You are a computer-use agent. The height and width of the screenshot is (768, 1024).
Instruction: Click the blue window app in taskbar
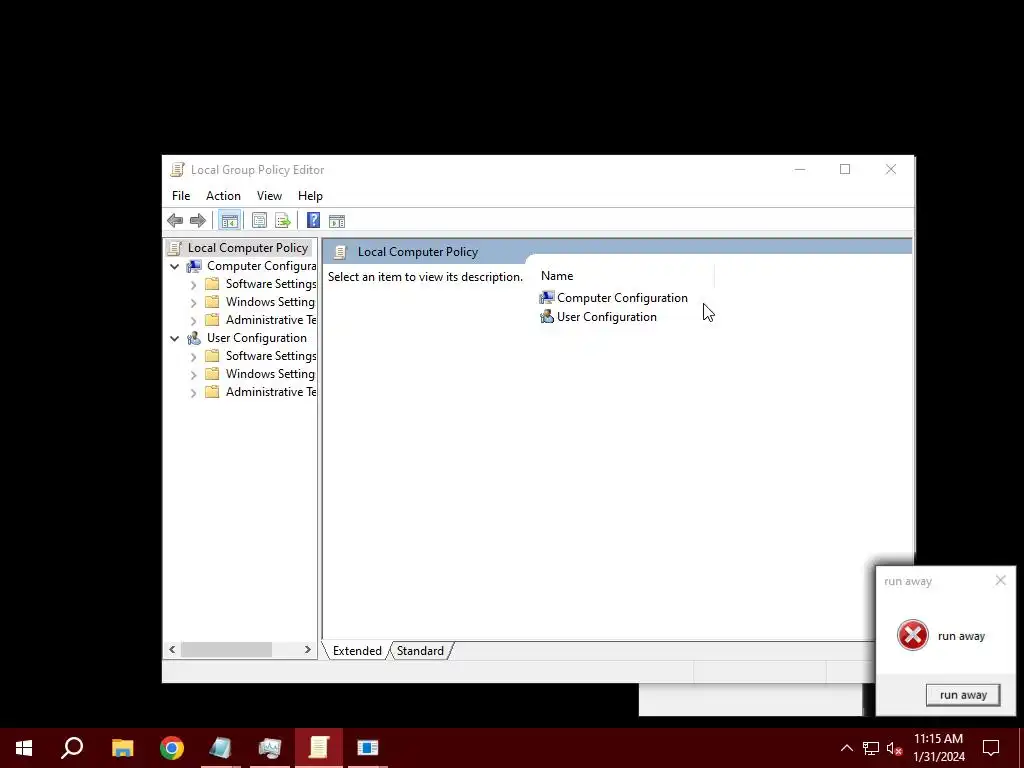pos(368,748)
